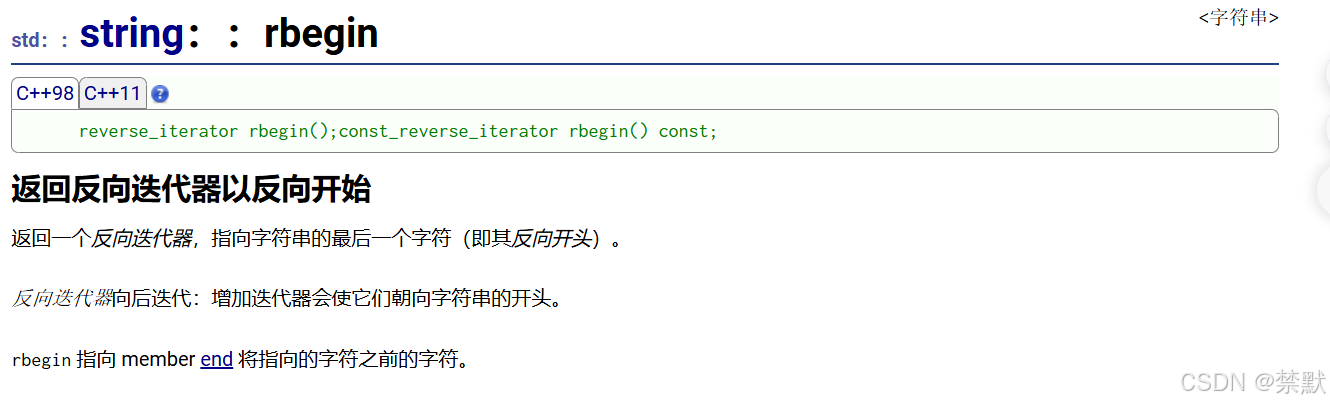Open the "end" member link
This screenshot has width=1330, height=404.
(217, 358)
